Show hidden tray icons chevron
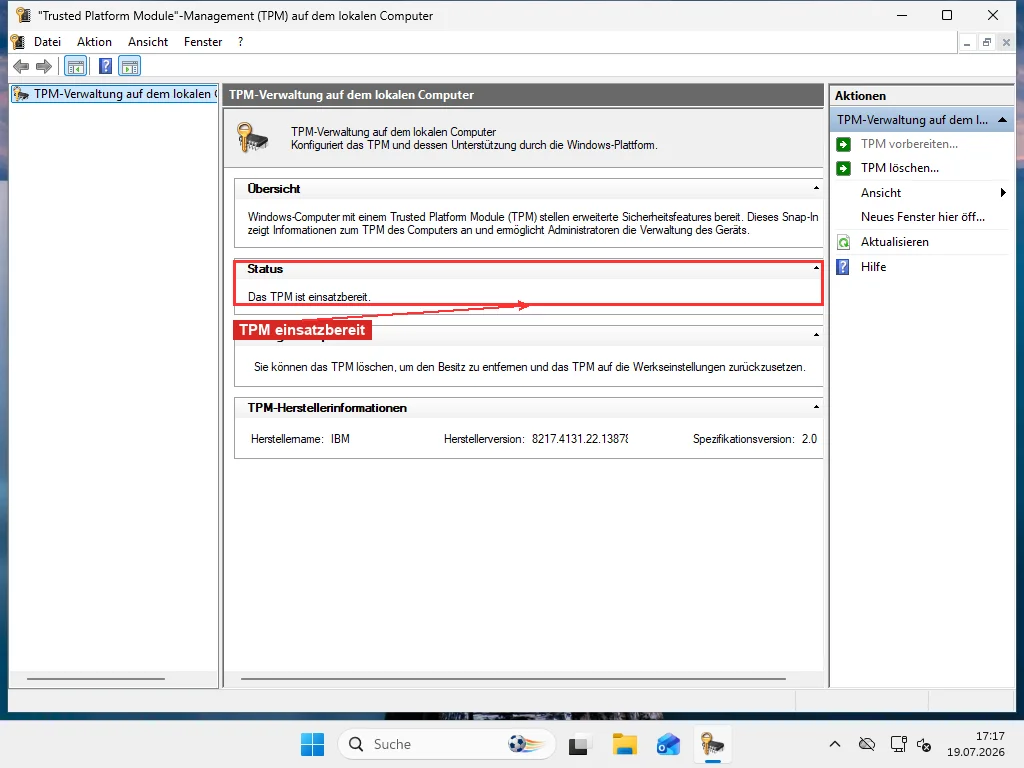This screenshot has width=1024, height=768. 835,744
